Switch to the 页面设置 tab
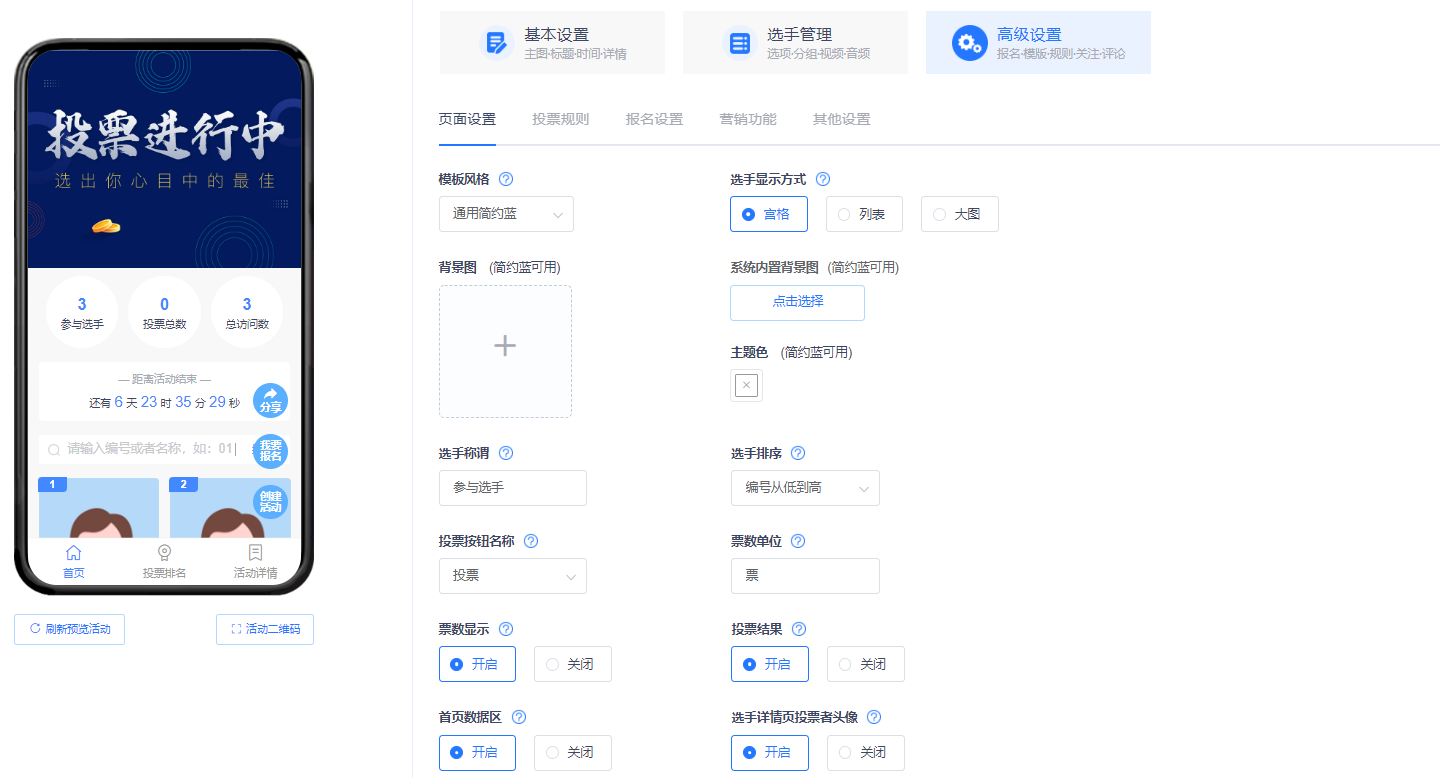The height and width of the screenshot is (778, 1440). pos(467,119)
